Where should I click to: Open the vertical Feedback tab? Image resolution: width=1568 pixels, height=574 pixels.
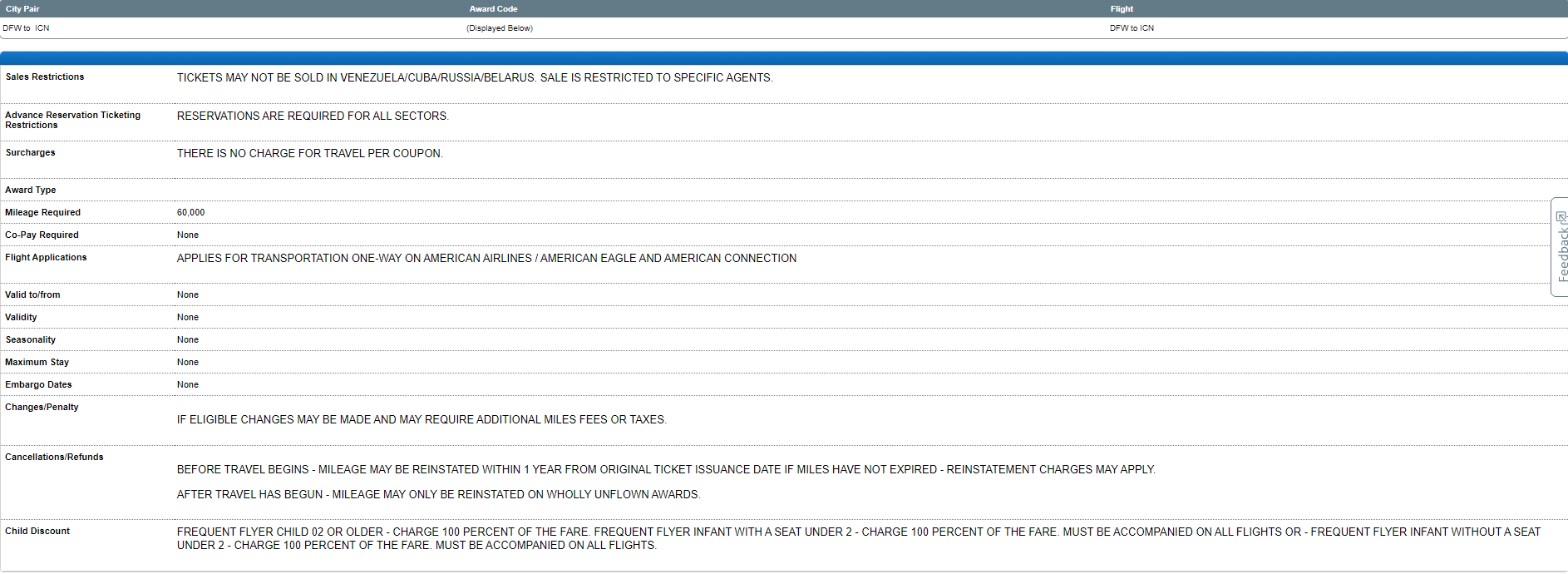(x=1561, y=254)
